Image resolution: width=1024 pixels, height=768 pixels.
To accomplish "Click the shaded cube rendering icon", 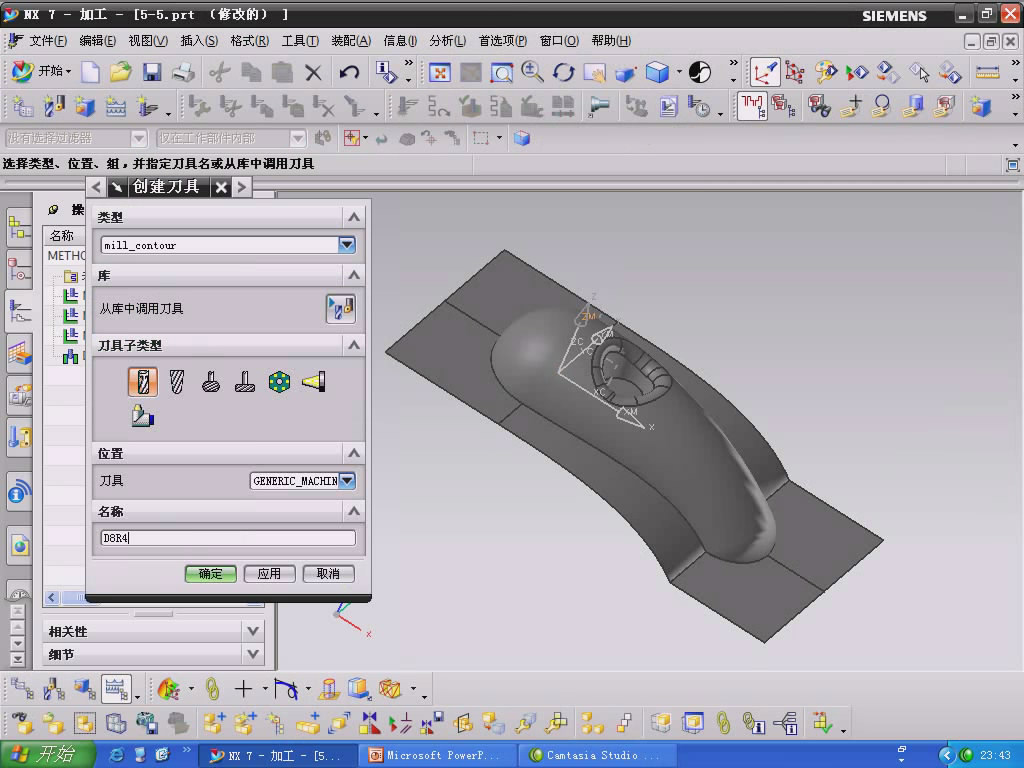I will point(657,72).
